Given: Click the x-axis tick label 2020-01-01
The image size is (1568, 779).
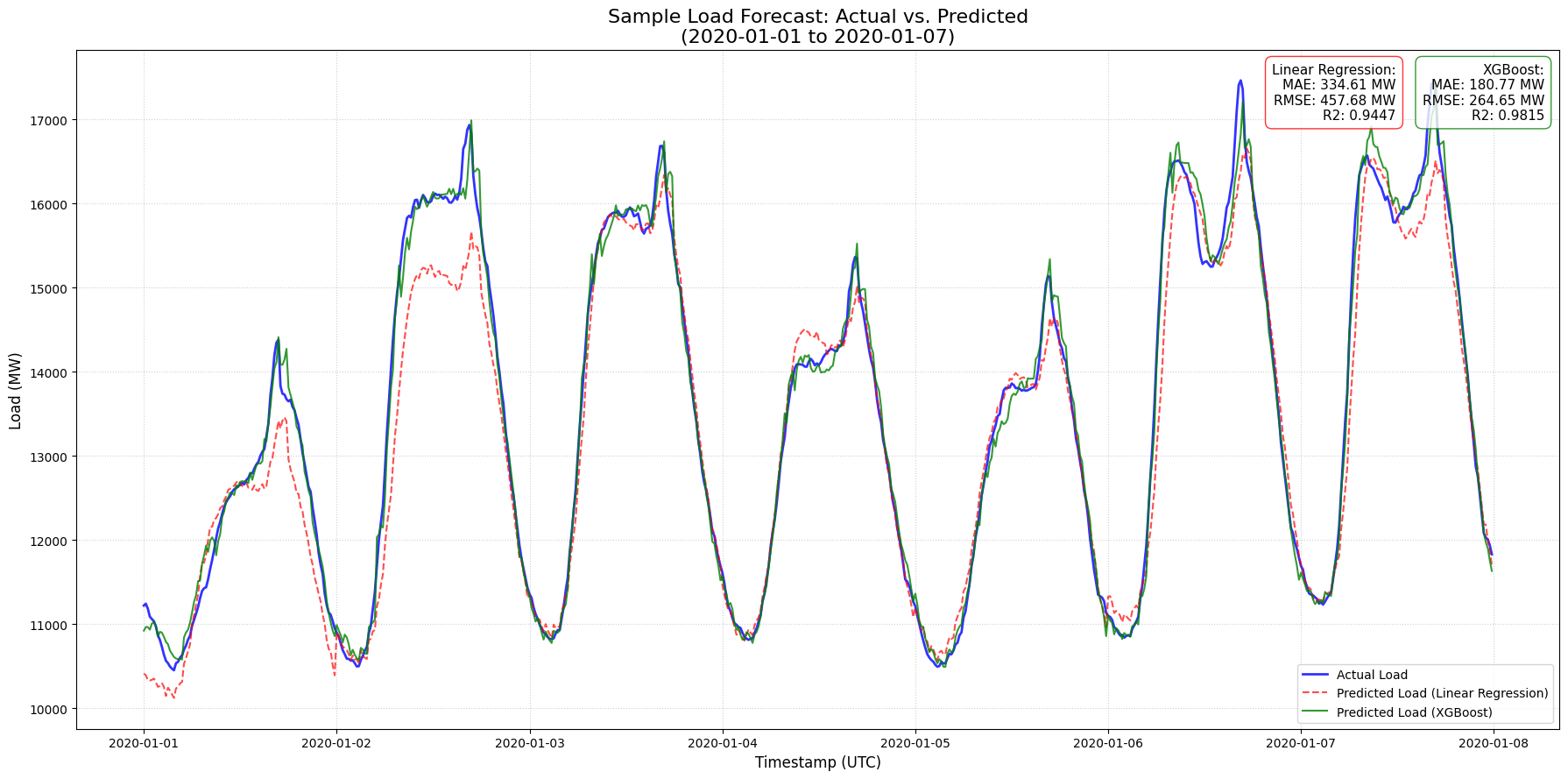Looking at the screenshot, I should [144, 743].
